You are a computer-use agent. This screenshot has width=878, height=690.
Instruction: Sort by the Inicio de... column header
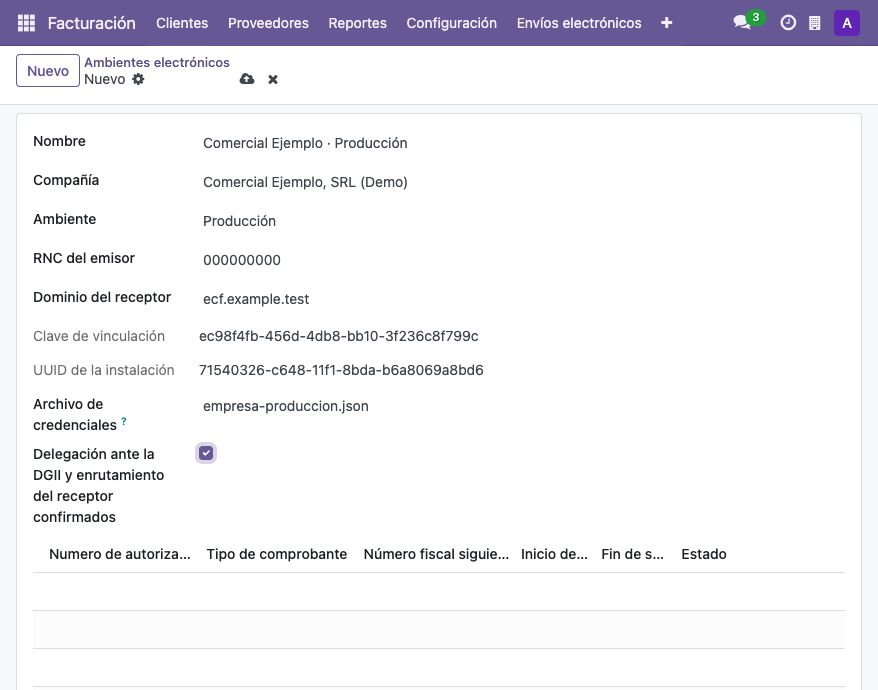554,554
